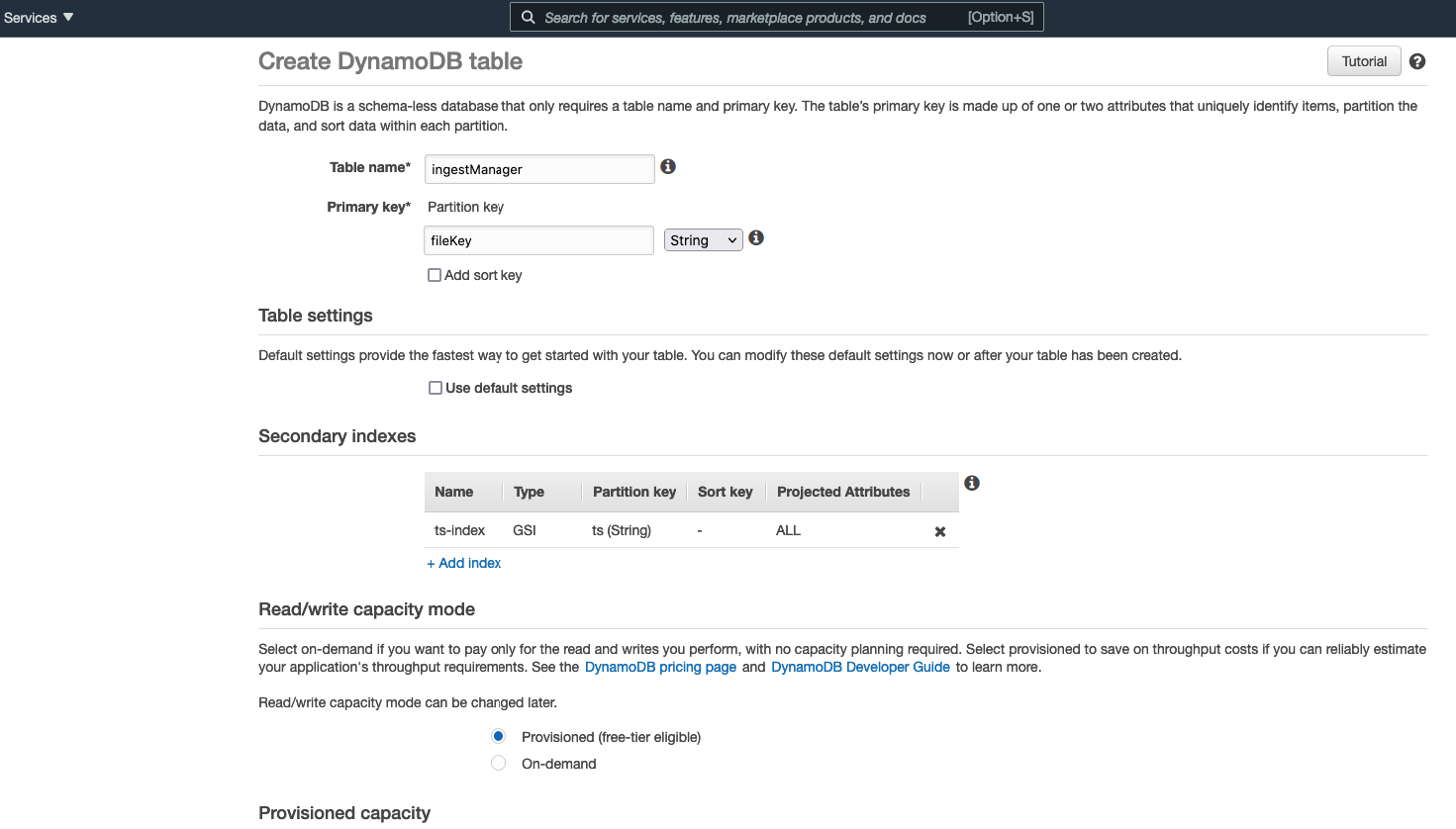Open DynamoDB pricing page link
Screen dimensions: 1456x829
pyautogui.click(x=660, y=668)
